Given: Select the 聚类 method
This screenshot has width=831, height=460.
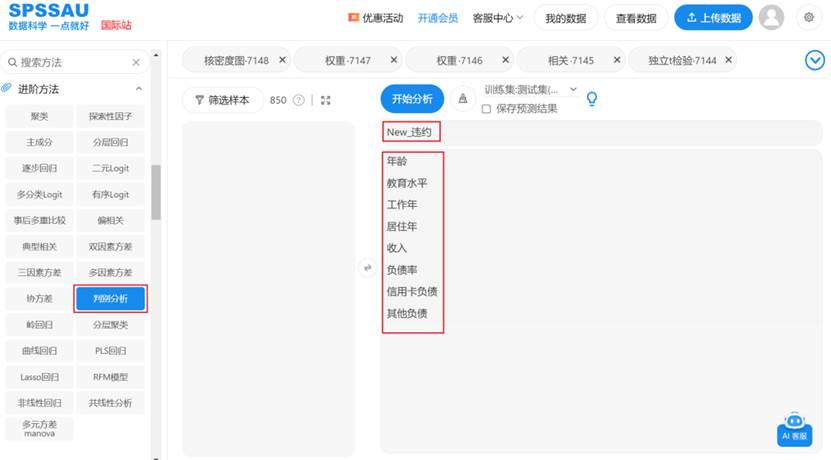Looking at the screenshot, I should pos(40,116).
